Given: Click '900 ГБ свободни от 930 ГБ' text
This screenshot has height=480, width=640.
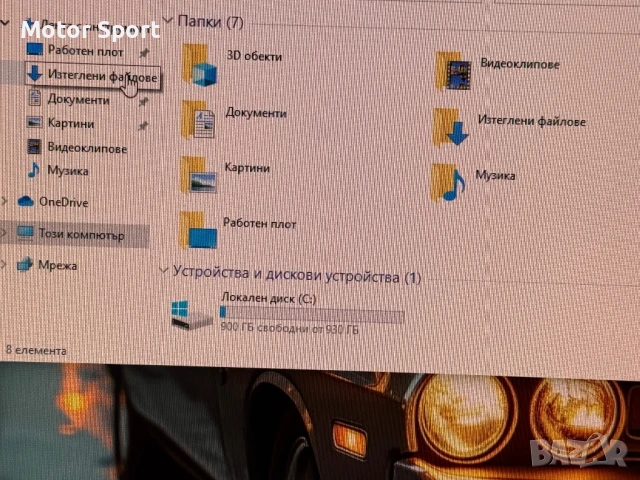Looking at the screenshot, I should point(289,328).
